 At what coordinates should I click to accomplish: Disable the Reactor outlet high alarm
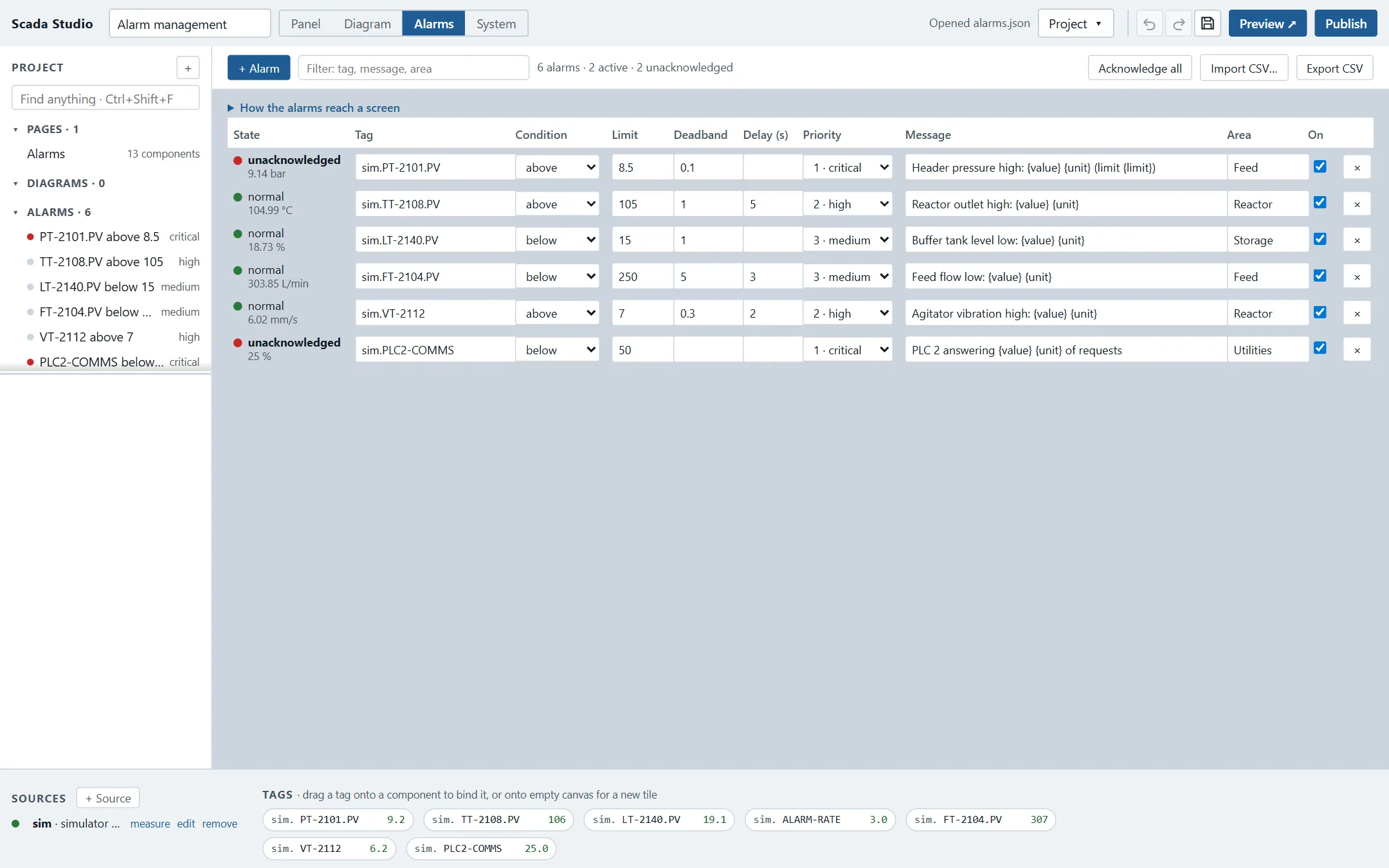1320,203
